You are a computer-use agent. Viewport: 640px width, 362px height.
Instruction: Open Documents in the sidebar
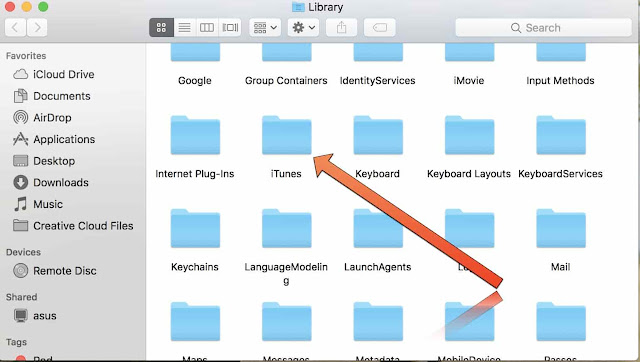pos(52,96)
